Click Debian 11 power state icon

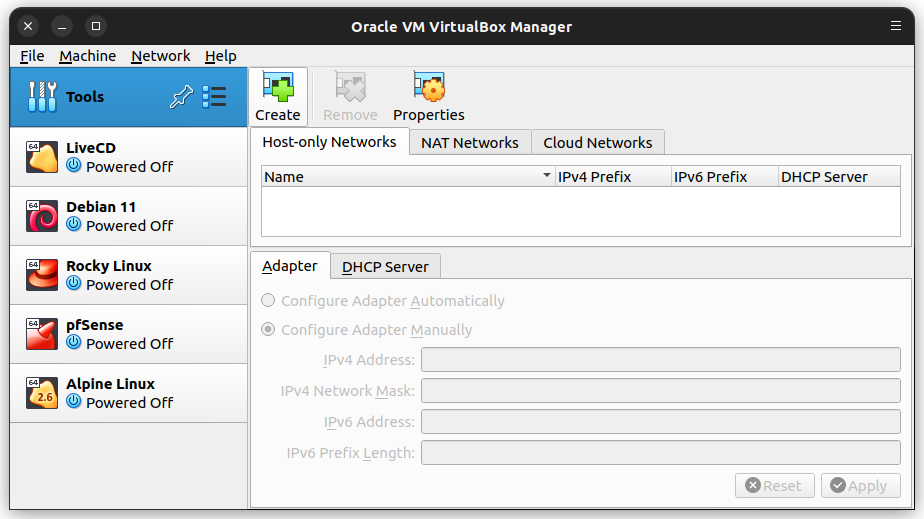[x=74, y=224]
